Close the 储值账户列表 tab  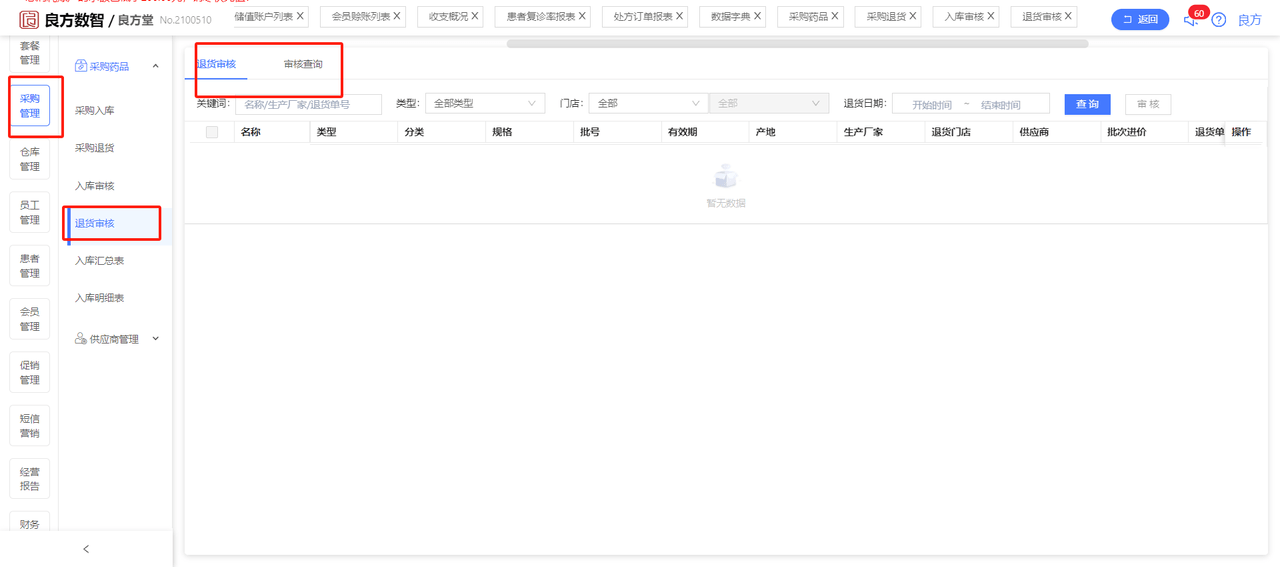click(x=300, y=16)
